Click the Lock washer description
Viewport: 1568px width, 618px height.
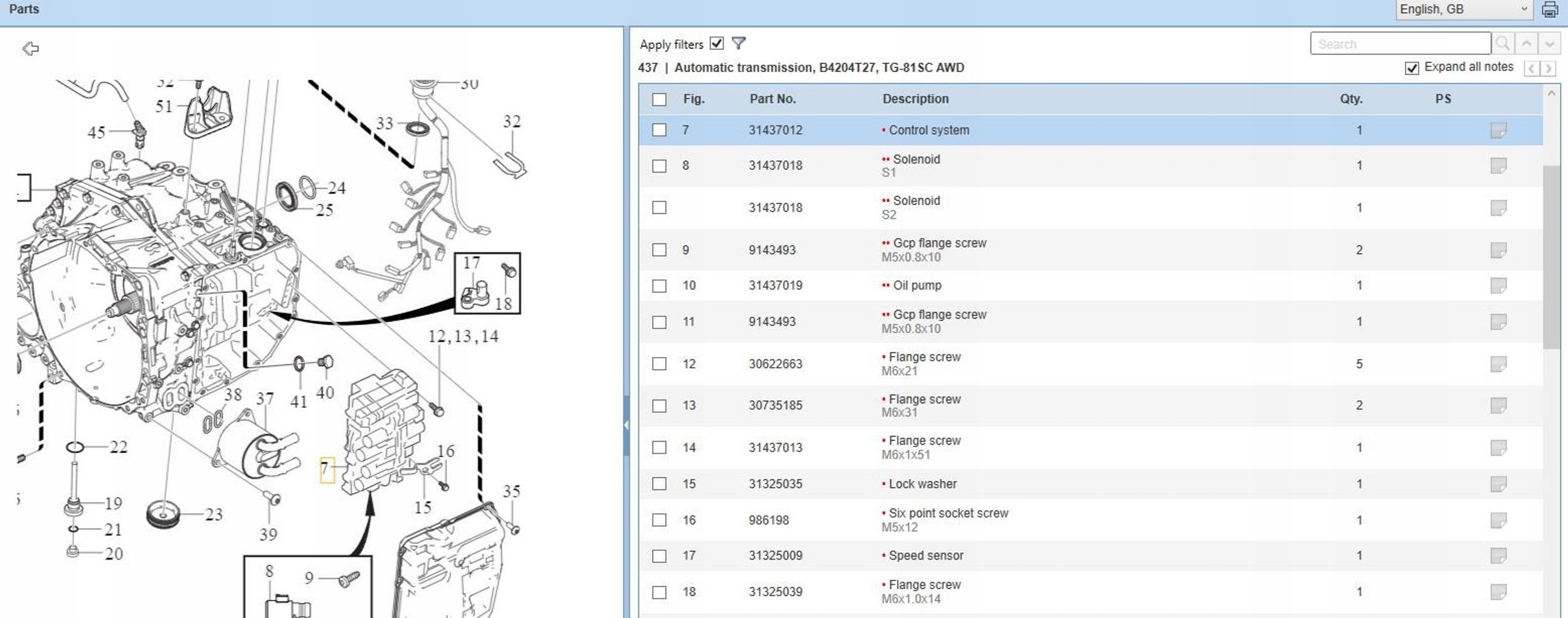click(x=923, y=484)
